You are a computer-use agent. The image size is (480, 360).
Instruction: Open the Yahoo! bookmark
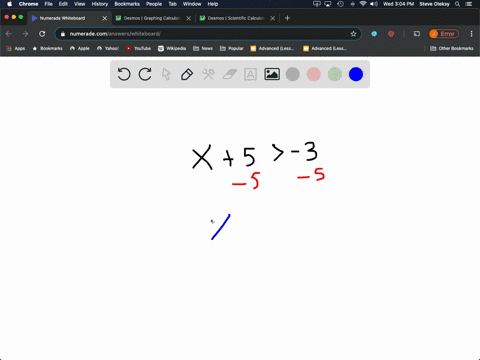click(x=108, y=48)
